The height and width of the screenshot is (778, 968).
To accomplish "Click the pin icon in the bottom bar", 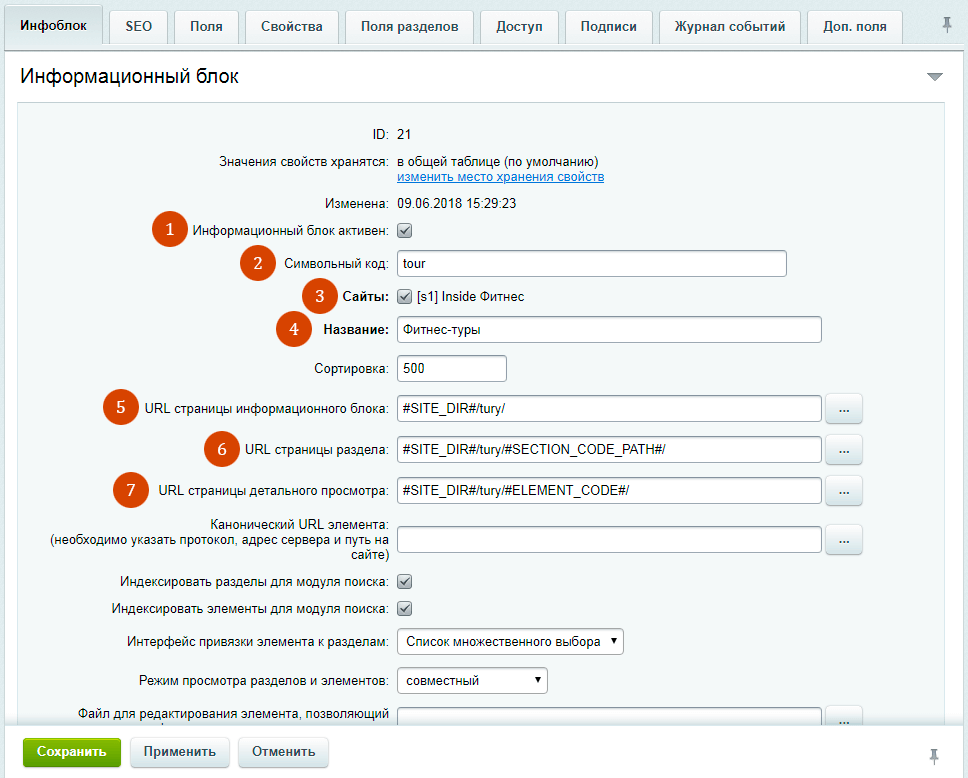I will click(934, 754).
